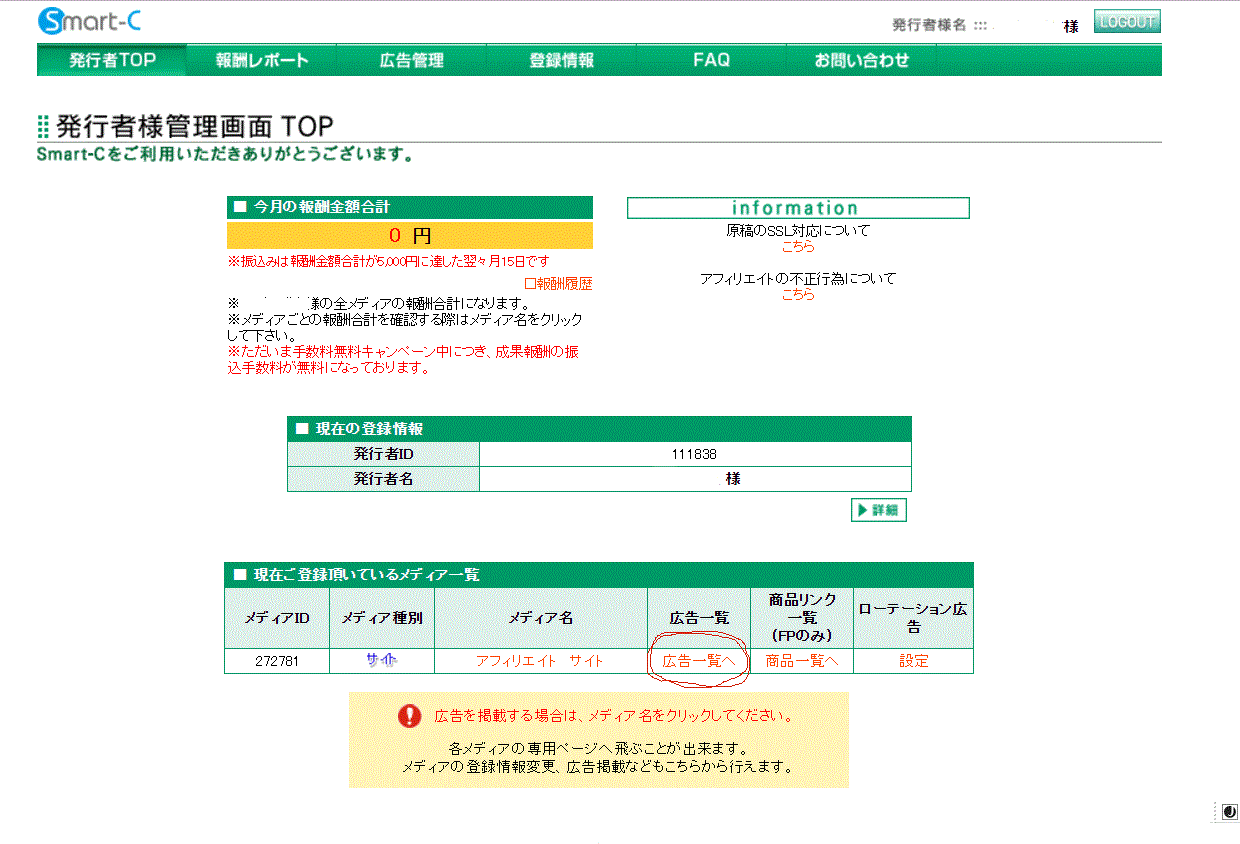Open the 設定 rotation ad link
Screen dimensions: 1240x844
913,661
